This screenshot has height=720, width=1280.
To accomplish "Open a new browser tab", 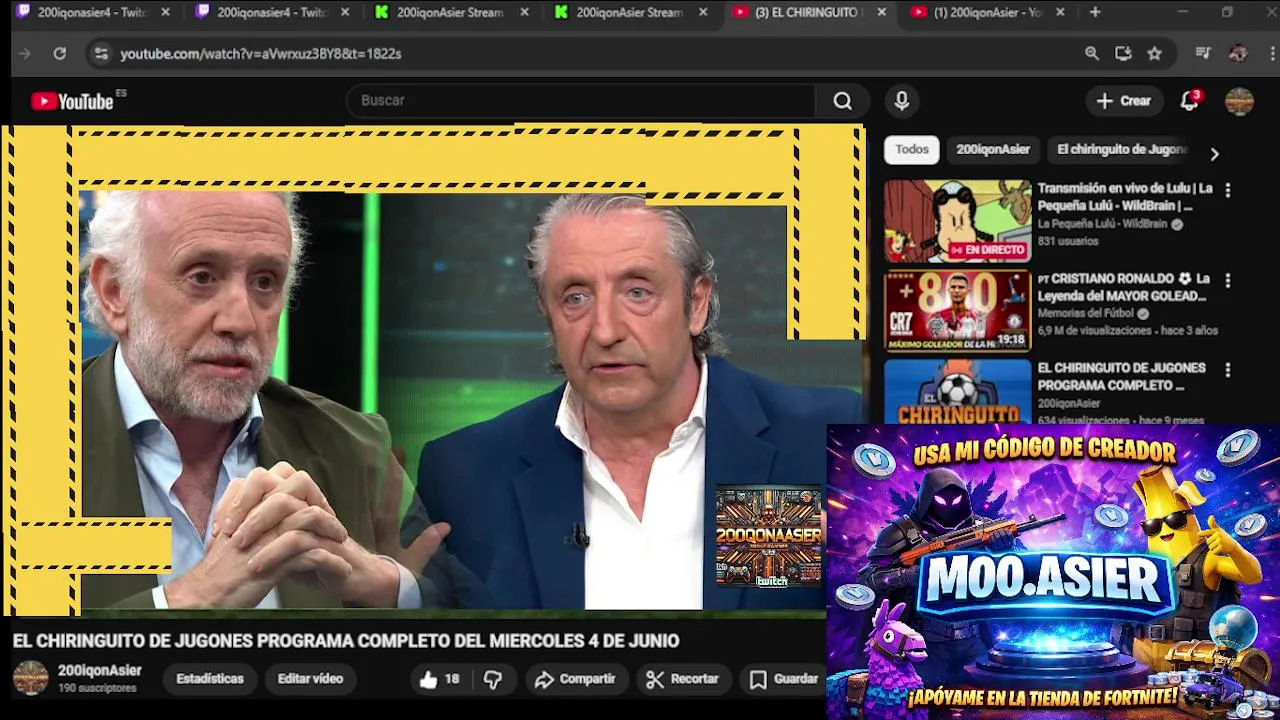I will click(1095, 12).
